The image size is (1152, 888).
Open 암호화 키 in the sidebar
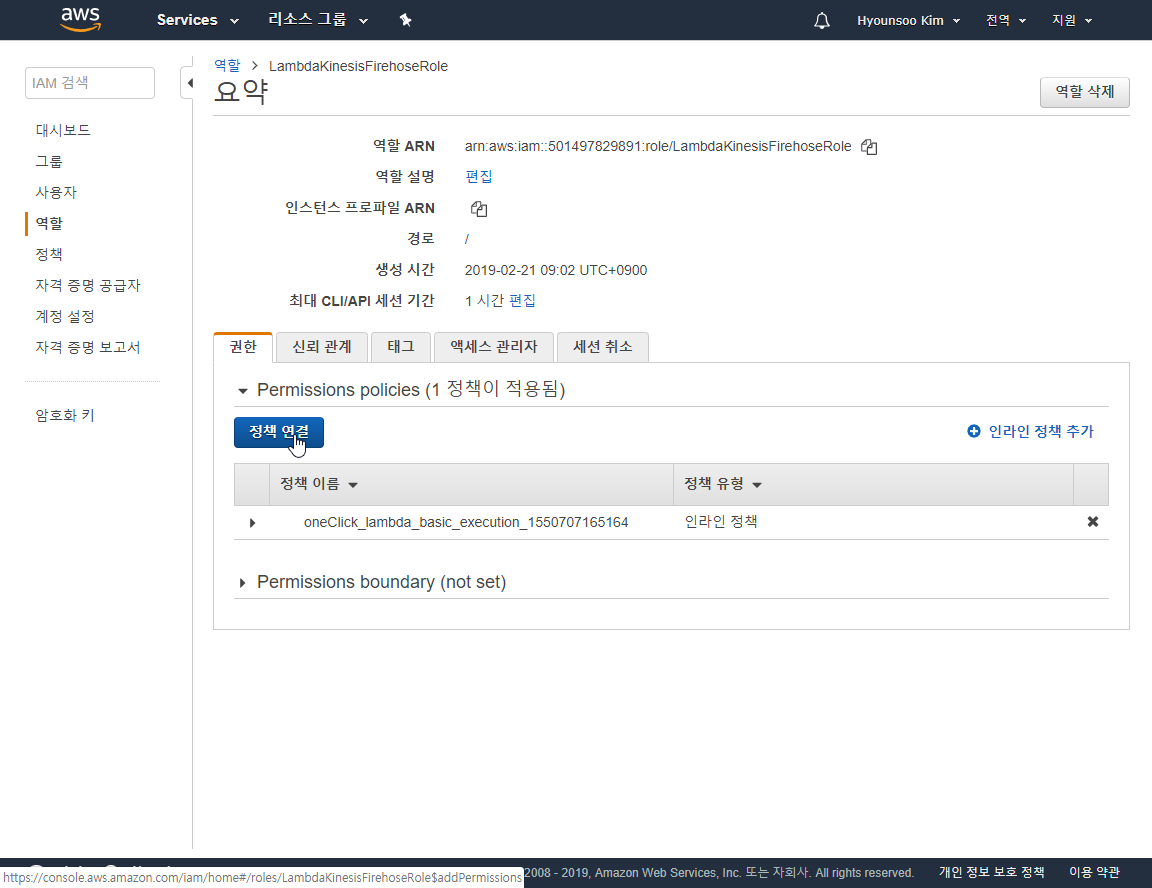point(65,416)
